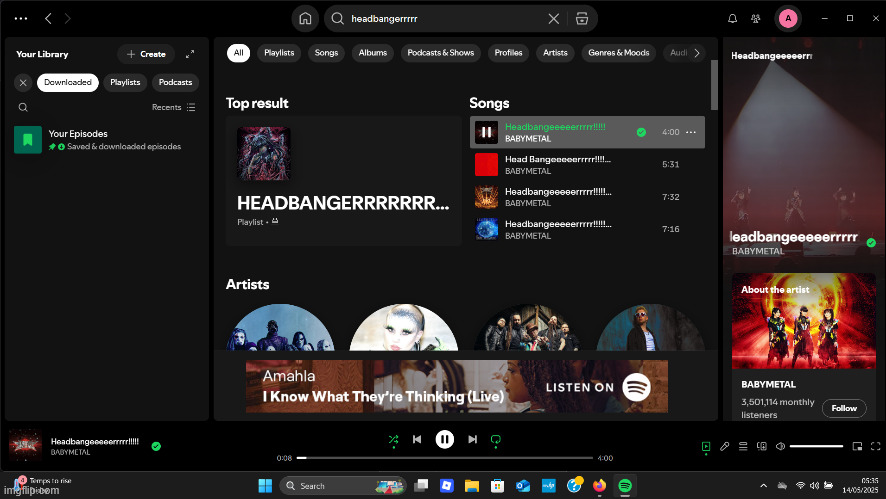Select the All search filter tab
This screenshot has width=886, height=499.
click(x=238, y=53)
